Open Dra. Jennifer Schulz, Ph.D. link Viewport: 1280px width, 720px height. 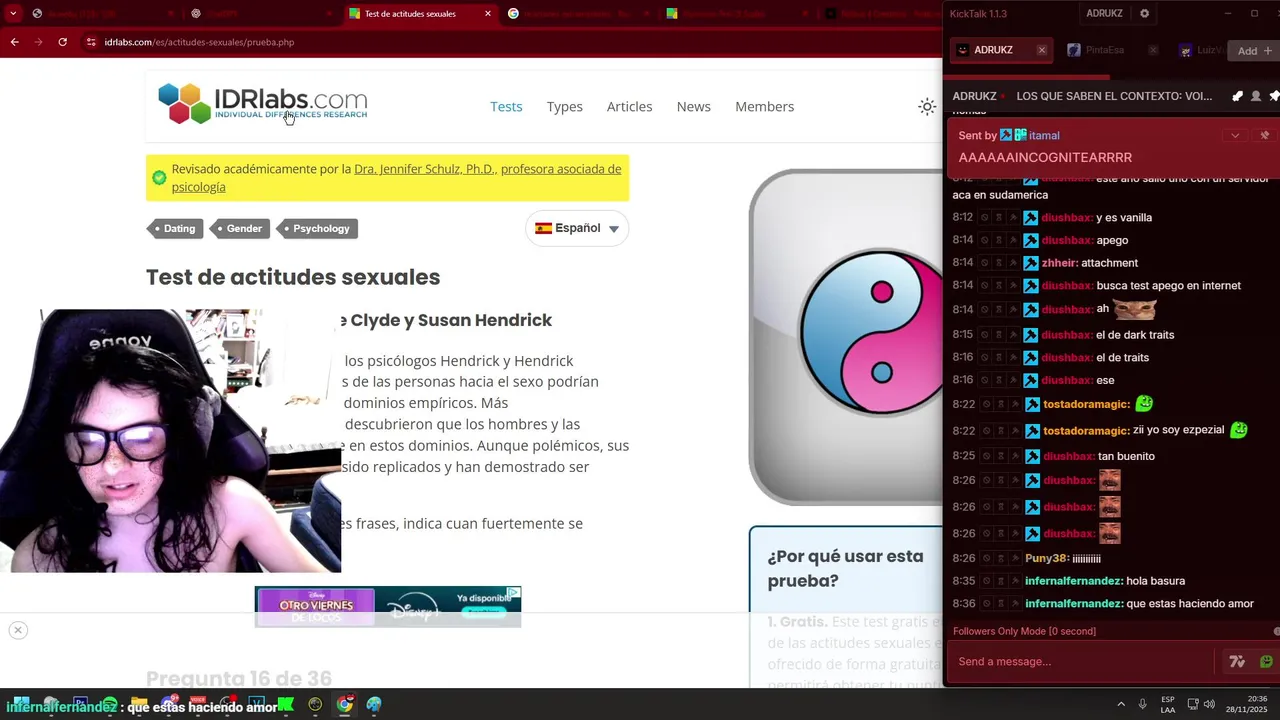tap(424, 169)
